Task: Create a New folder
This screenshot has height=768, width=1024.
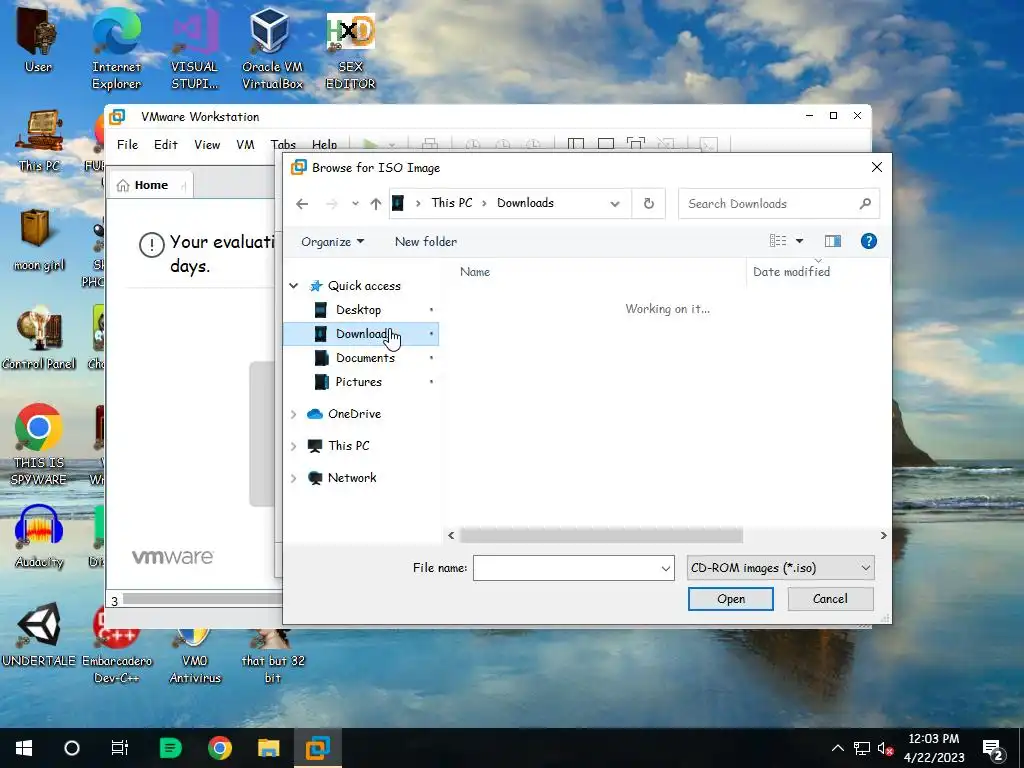Action: tap(426, 242)
